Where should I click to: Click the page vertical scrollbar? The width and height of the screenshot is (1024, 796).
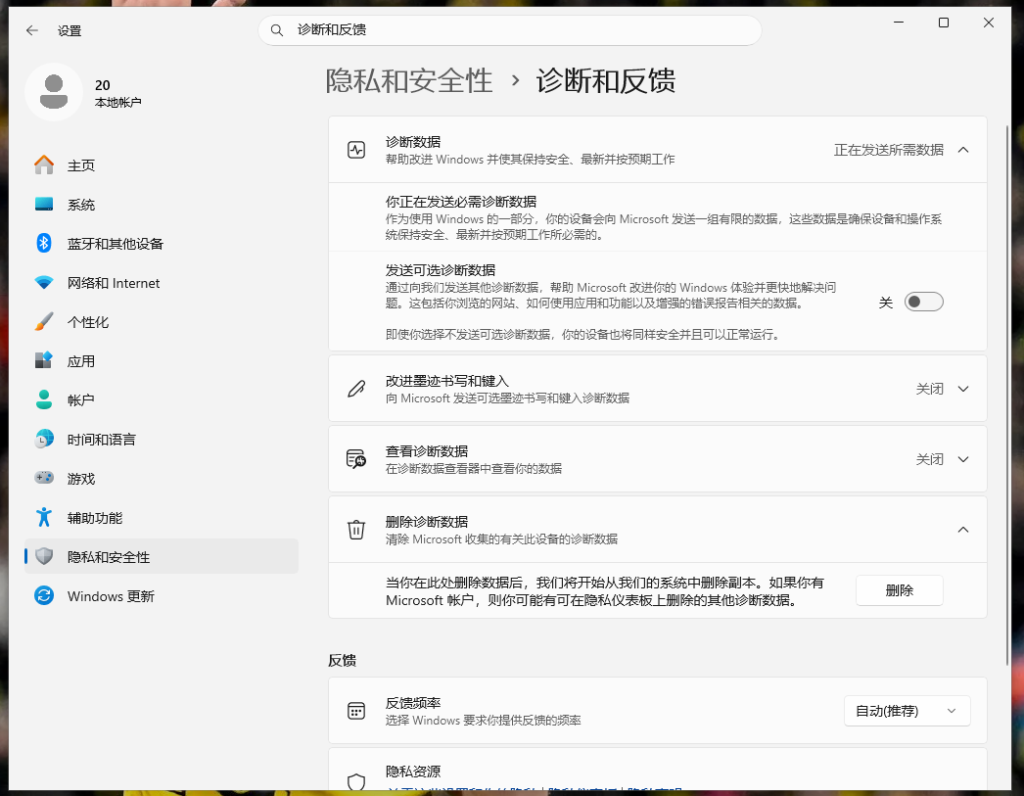(x=1007, y=395)
